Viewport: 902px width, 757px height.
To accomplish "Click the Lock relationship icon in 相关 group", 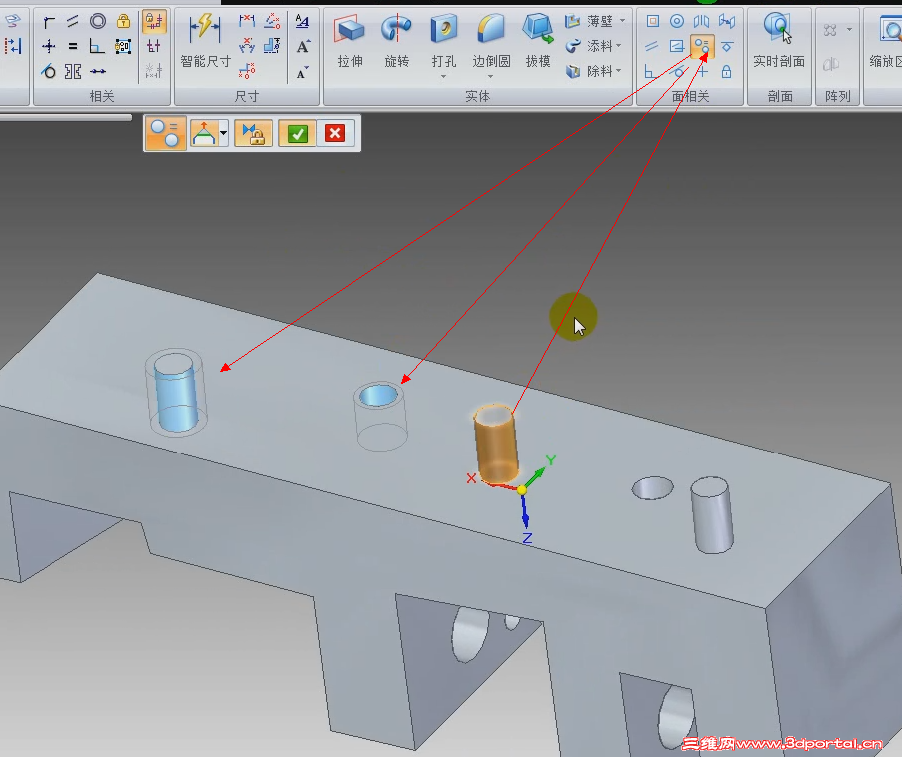I will tap(123, 22).
